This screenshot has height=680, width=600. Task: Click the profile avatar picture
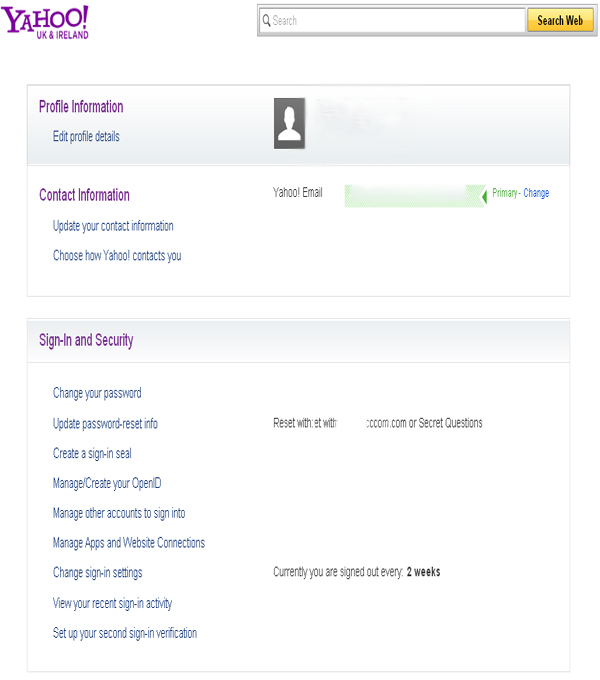coord(289,124)
